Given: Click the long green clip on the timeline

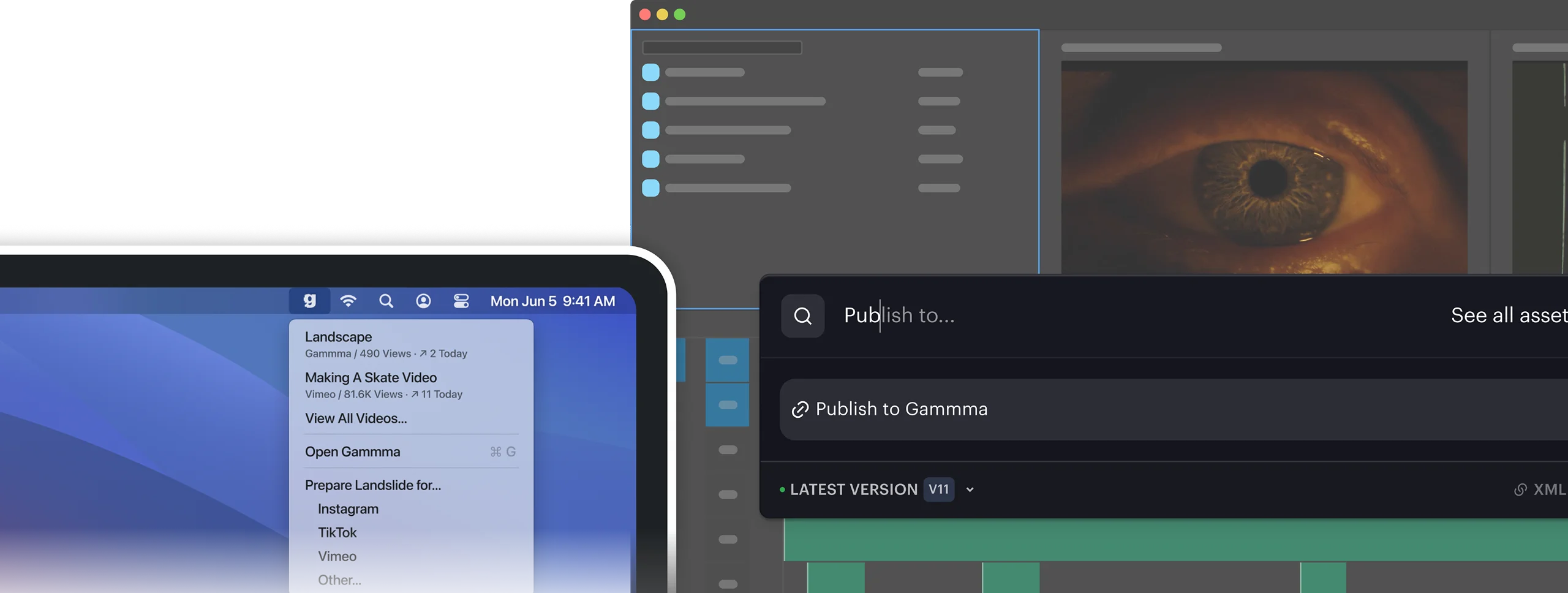Looking at the screenshot, I should 1176,540.
